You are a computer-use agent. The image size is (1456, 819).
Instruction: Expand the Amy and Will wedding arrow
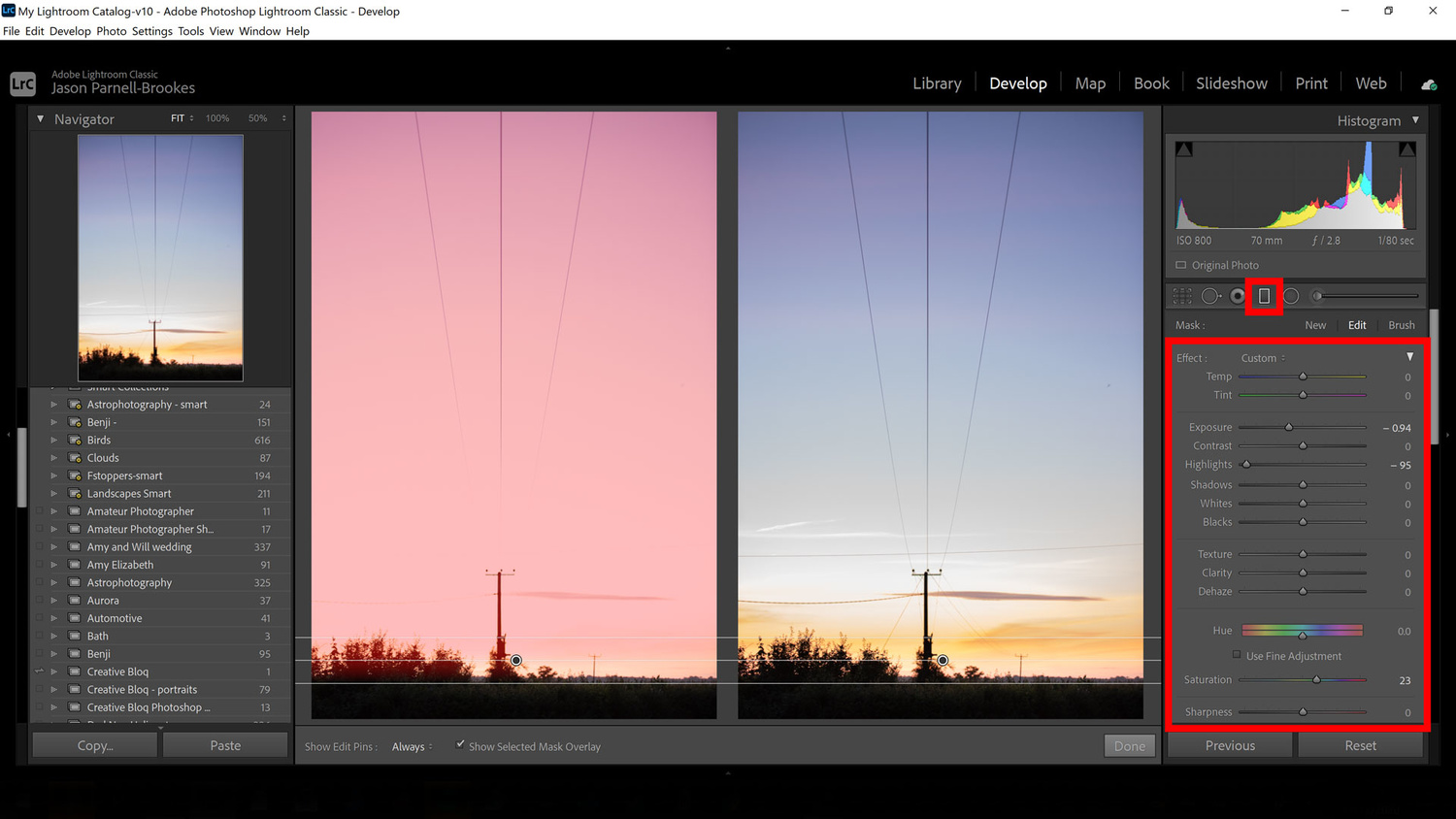tap(54, 547)
